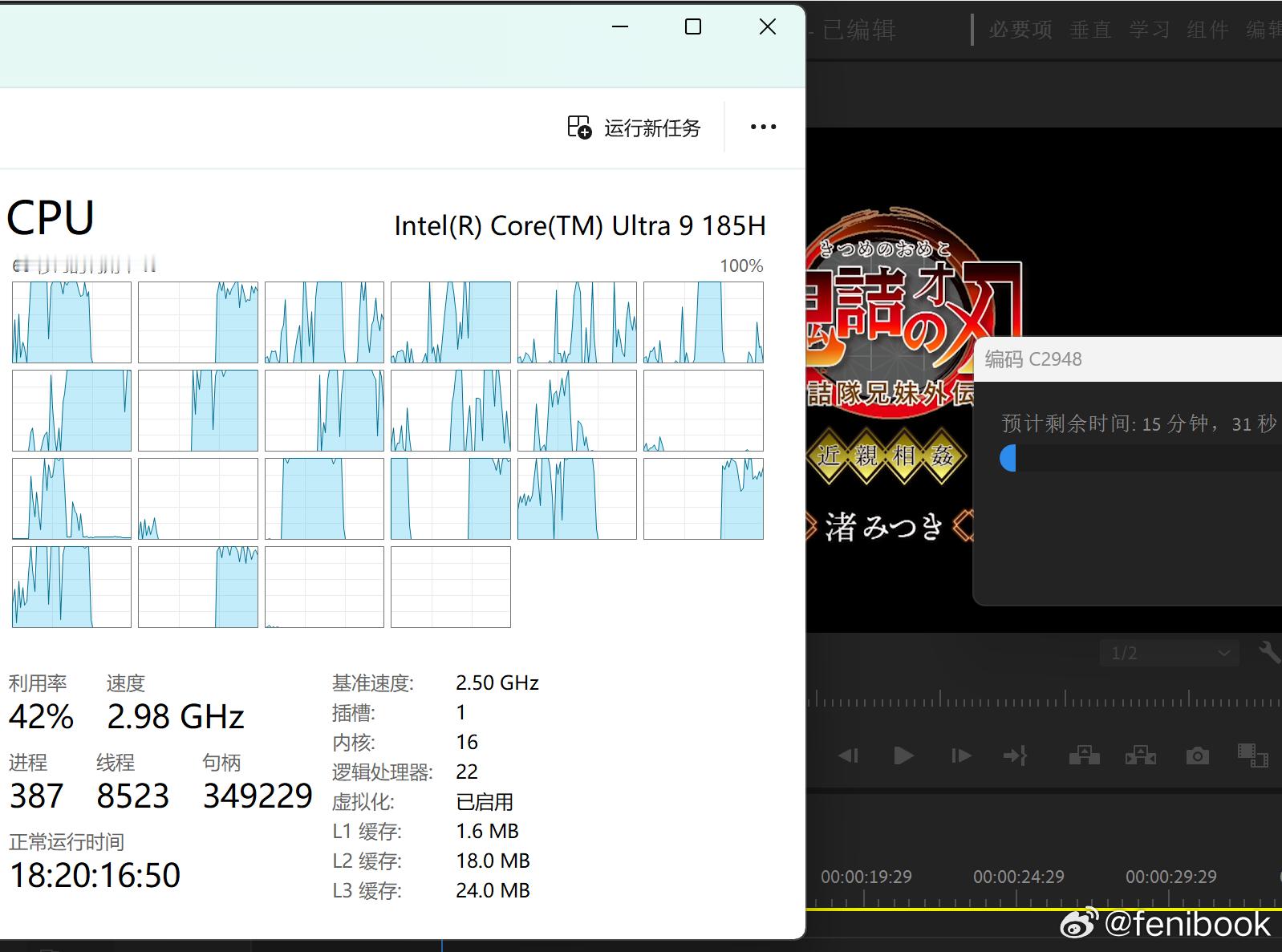1282x952 pixels.
Task: Click the Run new task icon in Task Manager
Action: pyautogui.click(x=579, y=127)
